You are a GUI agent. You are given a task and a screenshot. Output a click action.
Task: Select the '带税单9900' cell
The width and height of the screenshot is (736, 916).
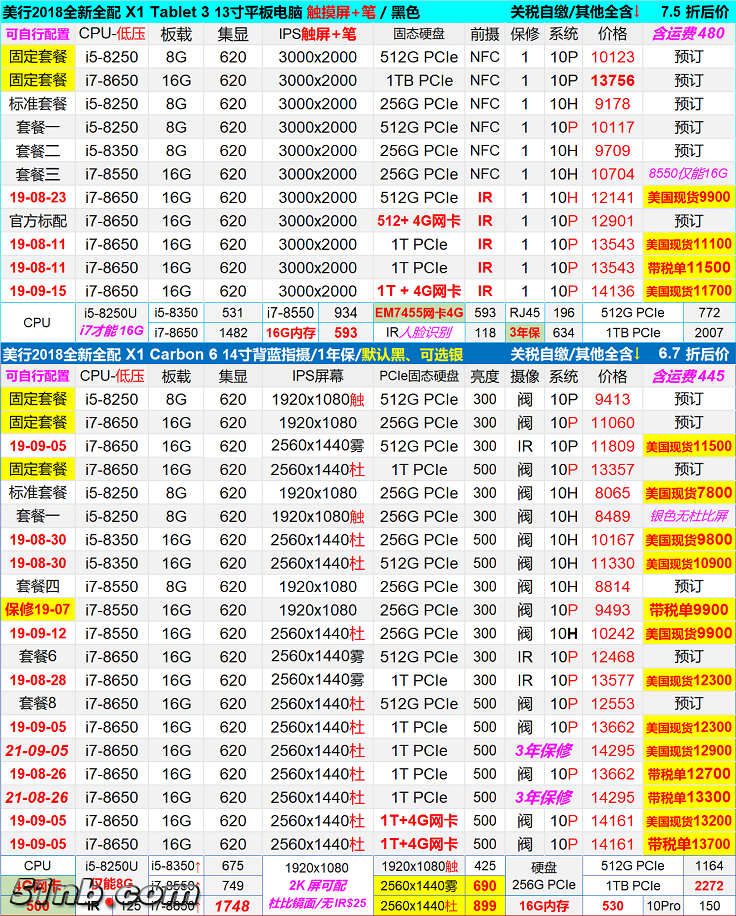[x=688, y=610]
